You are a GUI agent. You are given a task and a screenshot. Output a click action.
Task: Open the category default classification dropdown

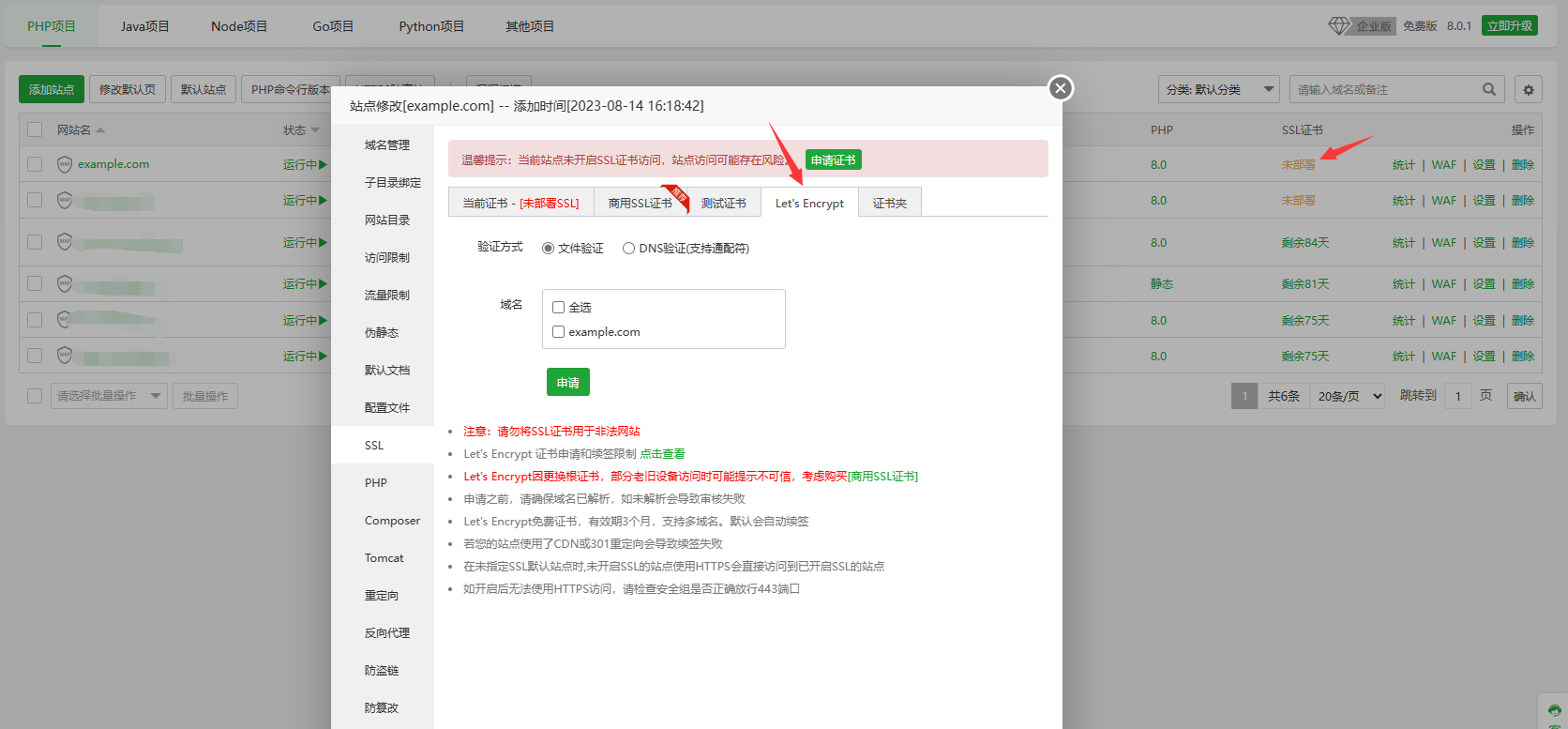coord(1218,90)
